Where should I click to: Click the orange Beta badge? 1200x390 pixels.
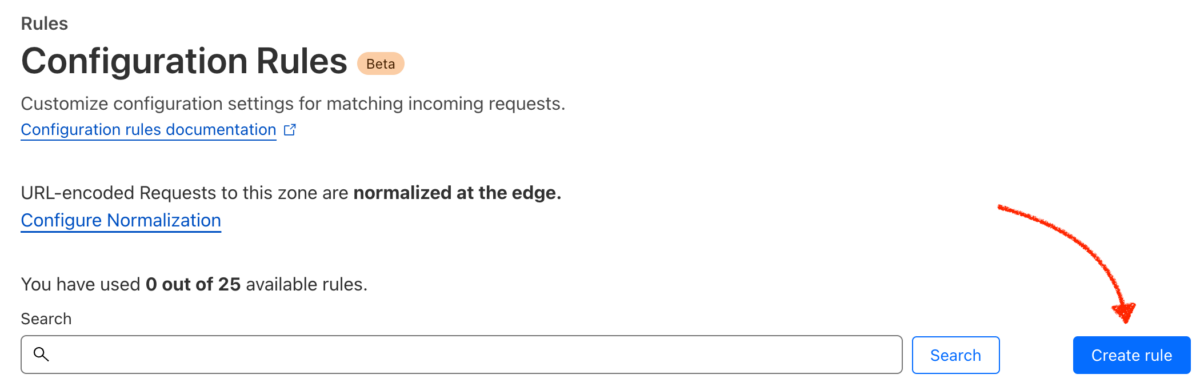(x=380, y=64)
